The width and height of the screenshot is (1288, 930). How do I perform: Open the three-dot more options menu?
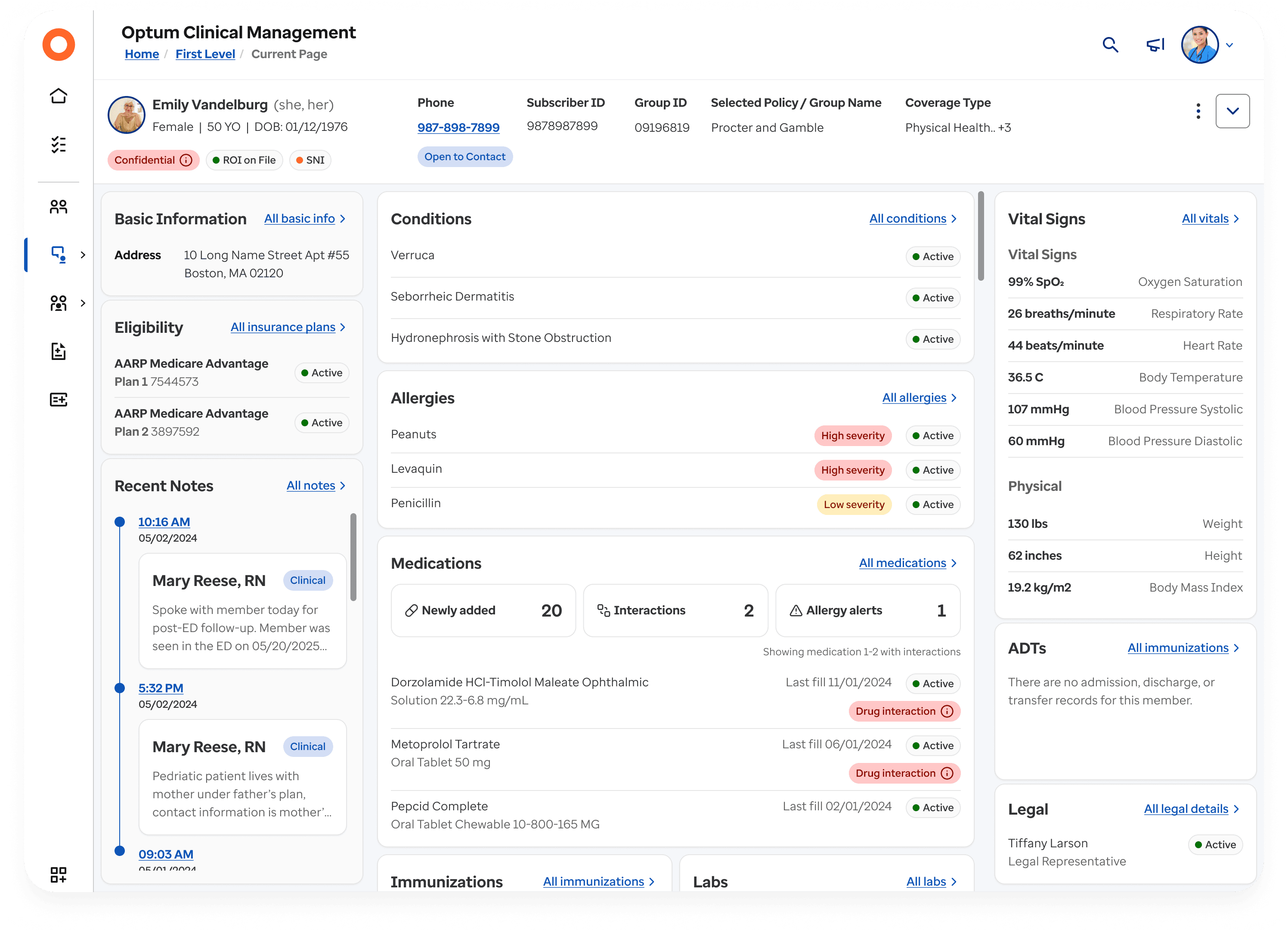click(1198, 111)
